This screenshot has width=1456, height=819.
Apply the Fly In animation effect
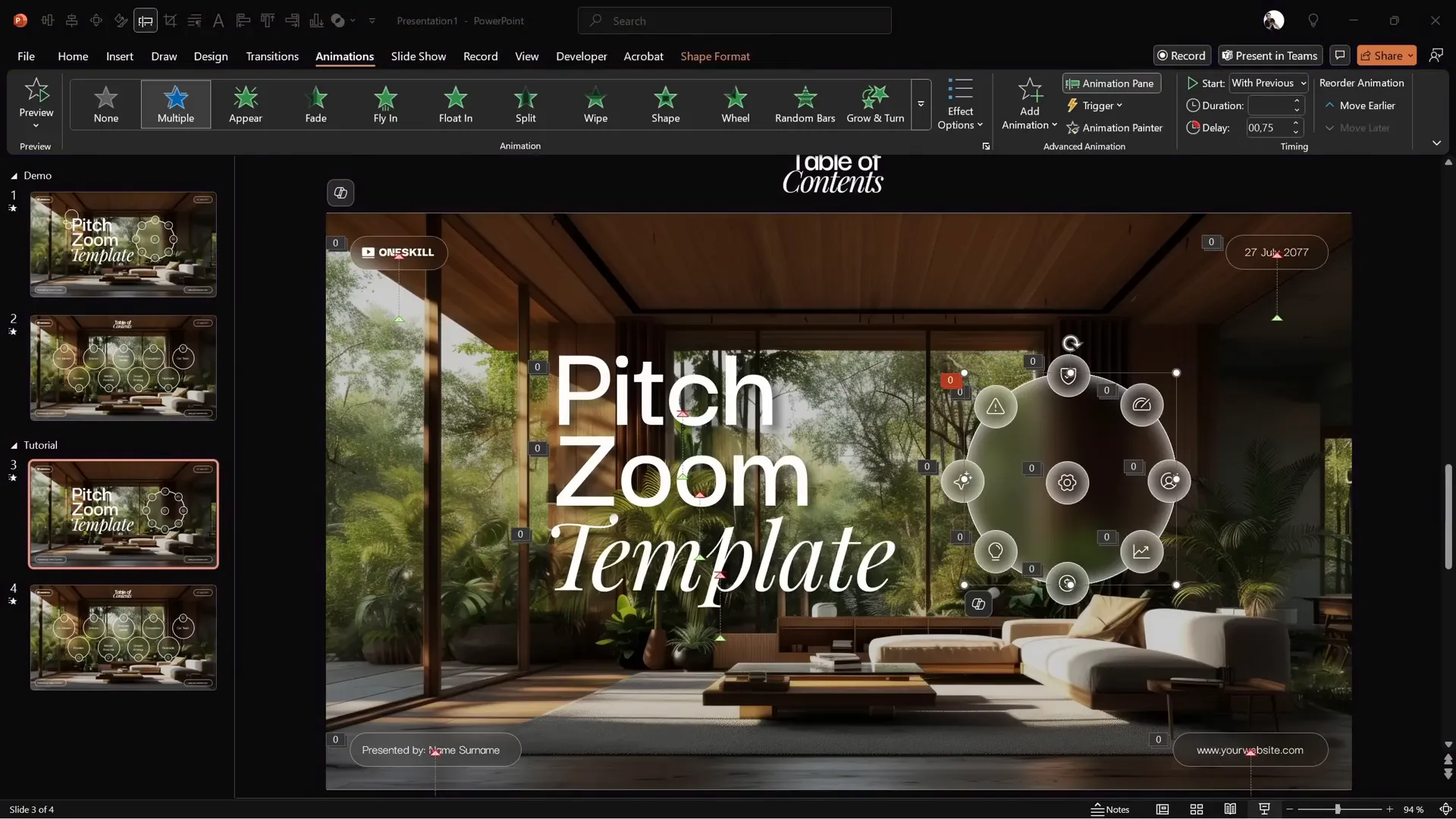(385, 104)
